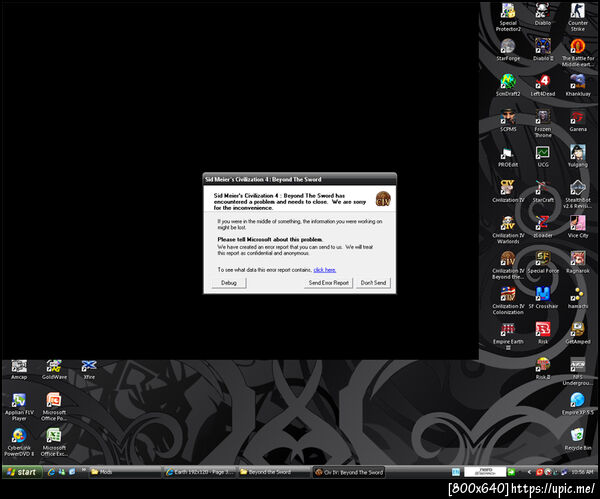Open the Special Protector2 desktop icon
600x499 pixels.
[508, 17]
